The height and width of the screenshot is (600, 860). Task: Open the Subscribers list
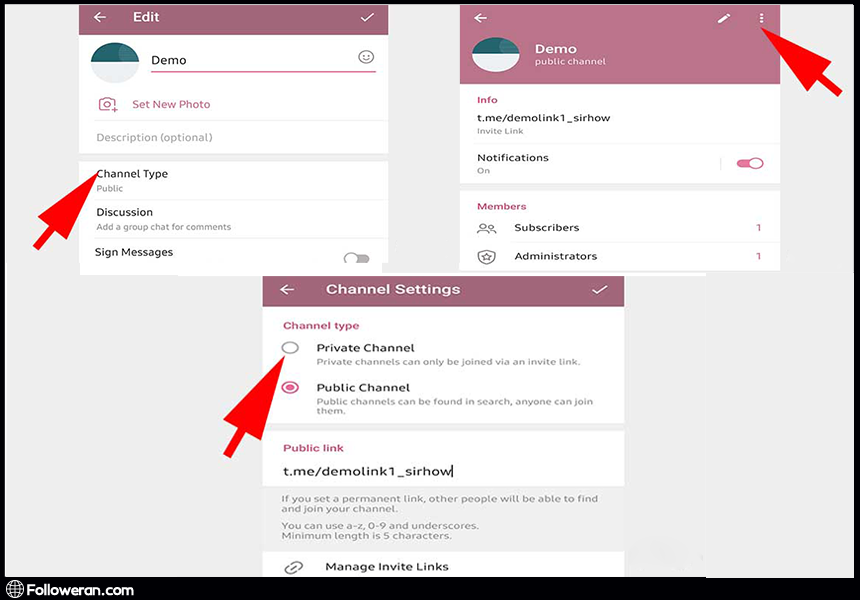tap(546, 228)
